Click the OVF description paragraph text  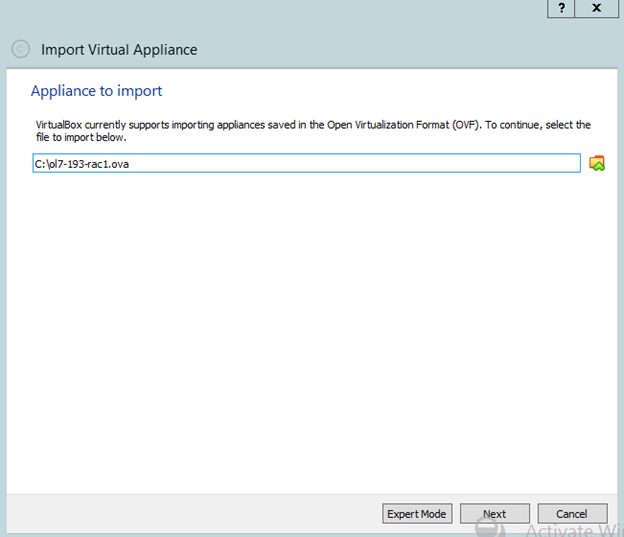pyautogui.click(x=313, y=131)
